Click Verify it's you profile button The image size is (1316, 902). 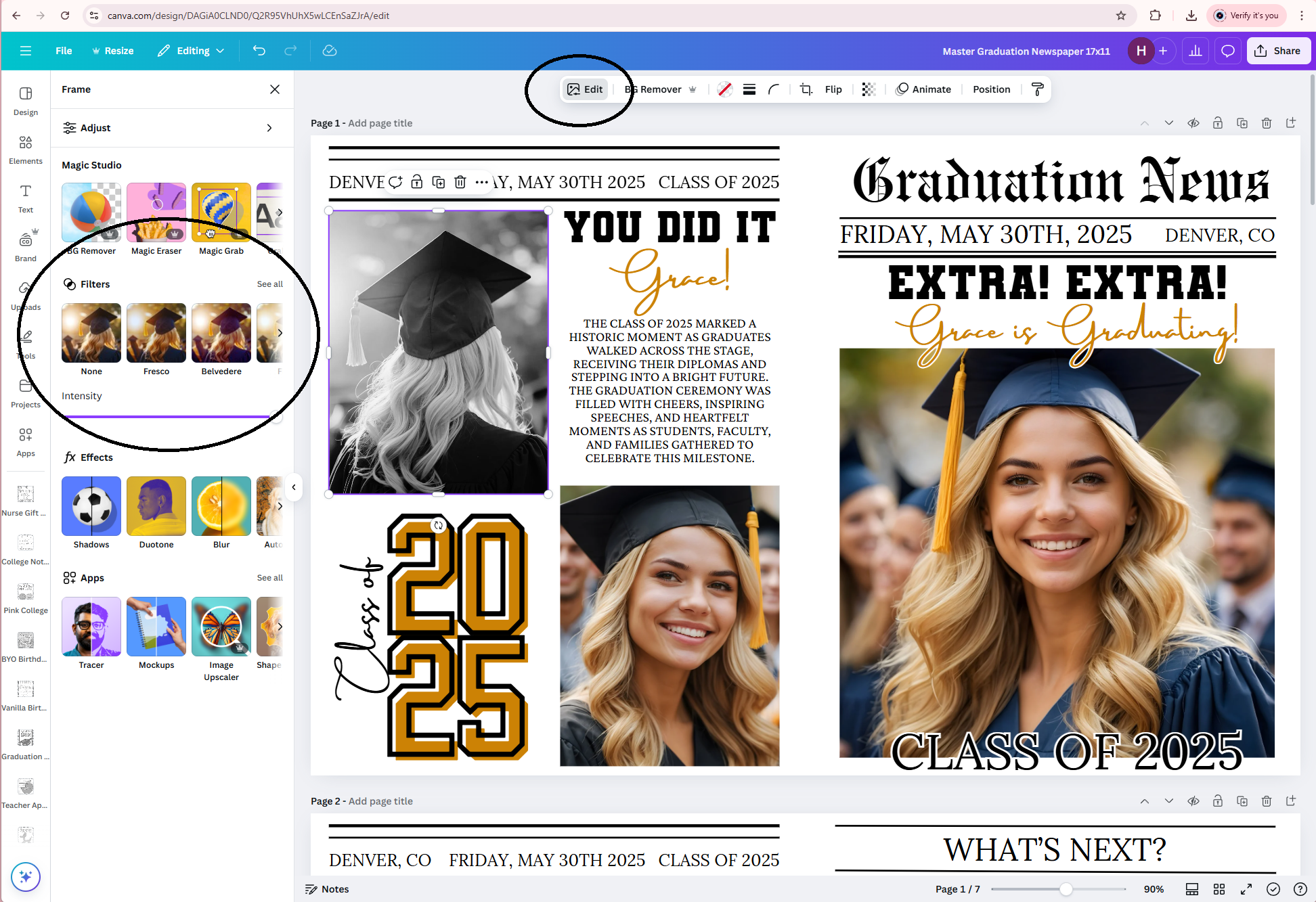click(1247, 16)
